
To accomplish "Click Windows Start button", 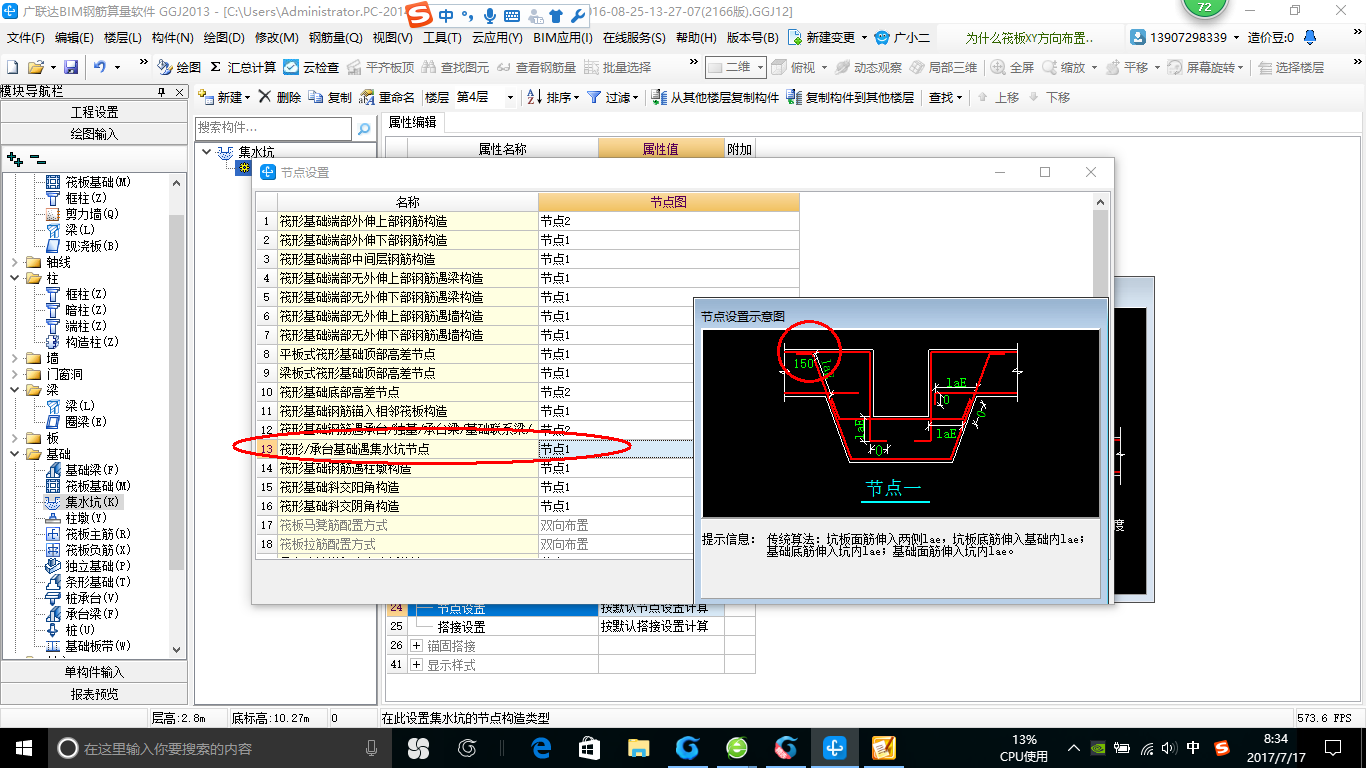I will [x=23, y=747].
